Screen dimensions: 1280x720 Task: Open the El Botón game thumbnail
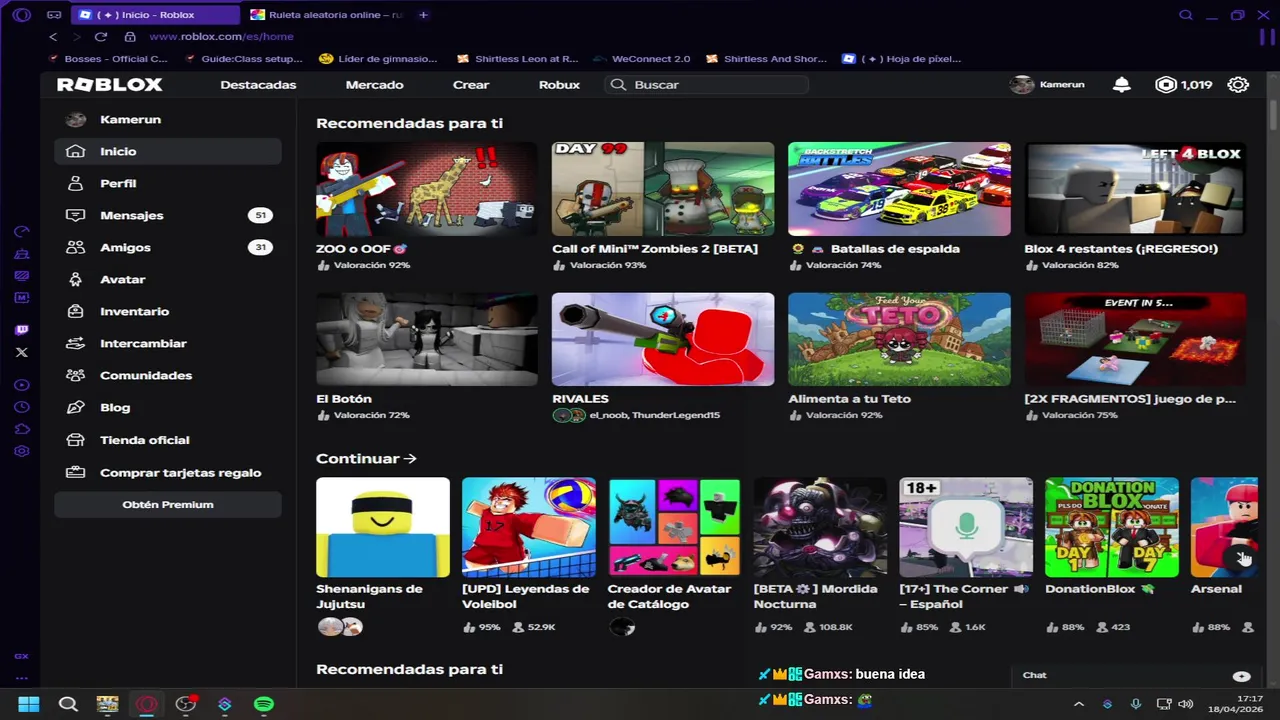427,339
